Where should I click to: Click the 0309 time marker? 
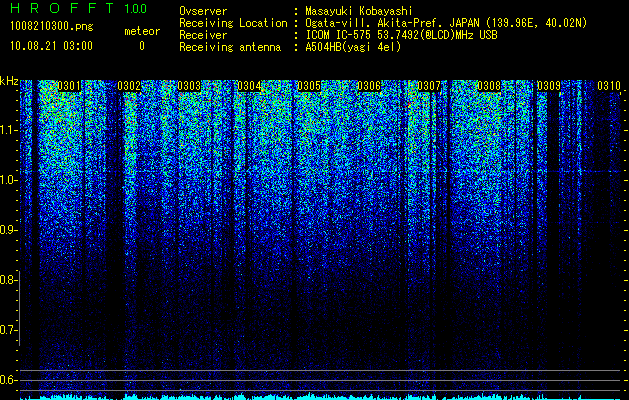(x=549, y=86)
